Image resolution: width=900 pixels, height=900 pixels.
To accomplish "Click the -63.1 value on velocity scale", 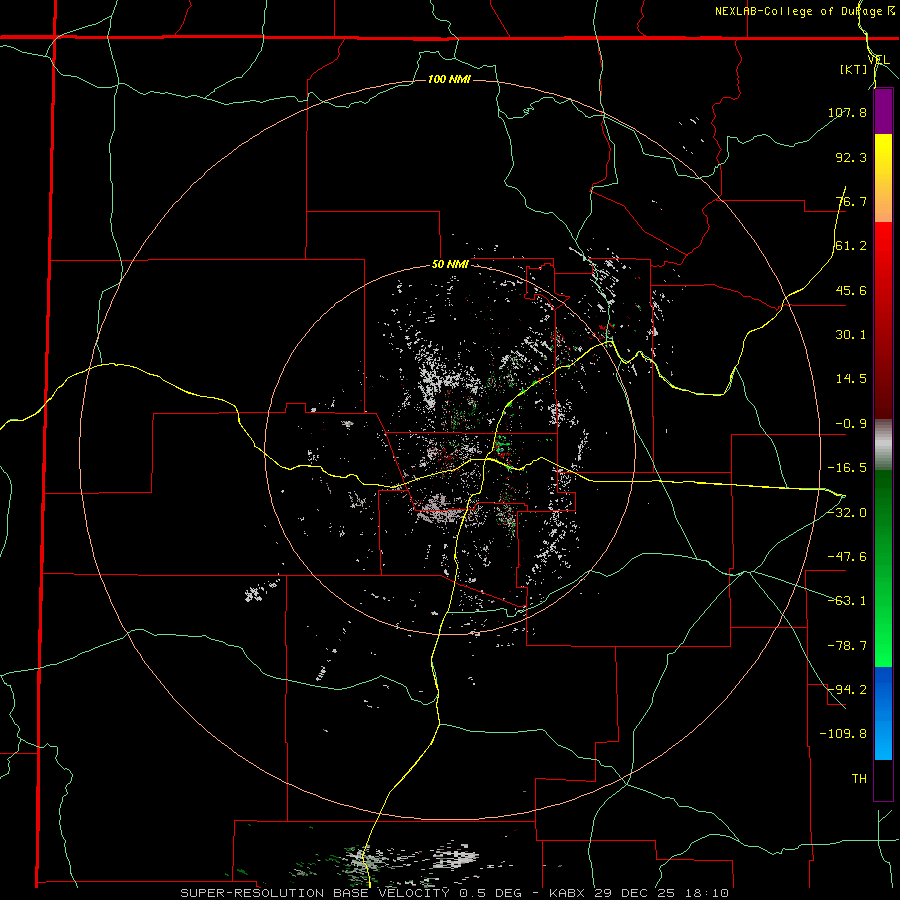I will [847, 601].
